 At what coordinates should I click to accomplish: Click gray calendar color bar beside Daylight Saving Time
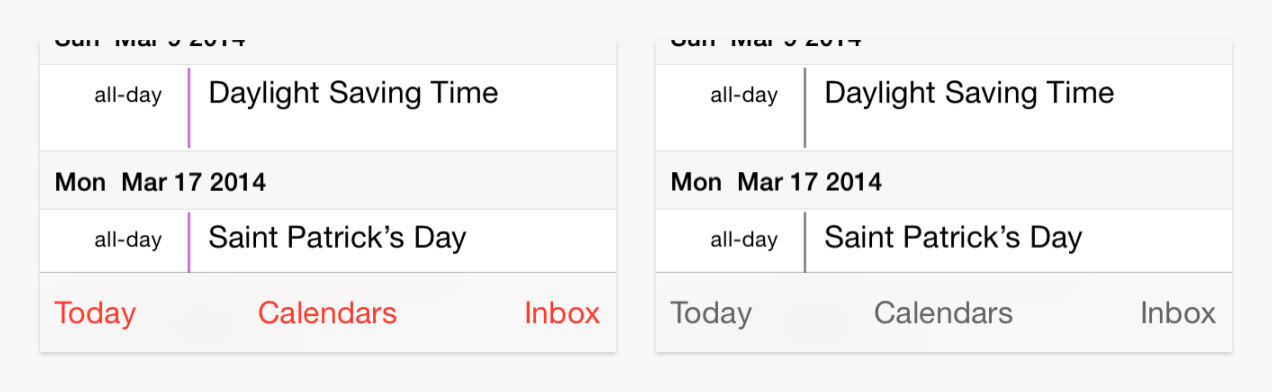(804, 108)
